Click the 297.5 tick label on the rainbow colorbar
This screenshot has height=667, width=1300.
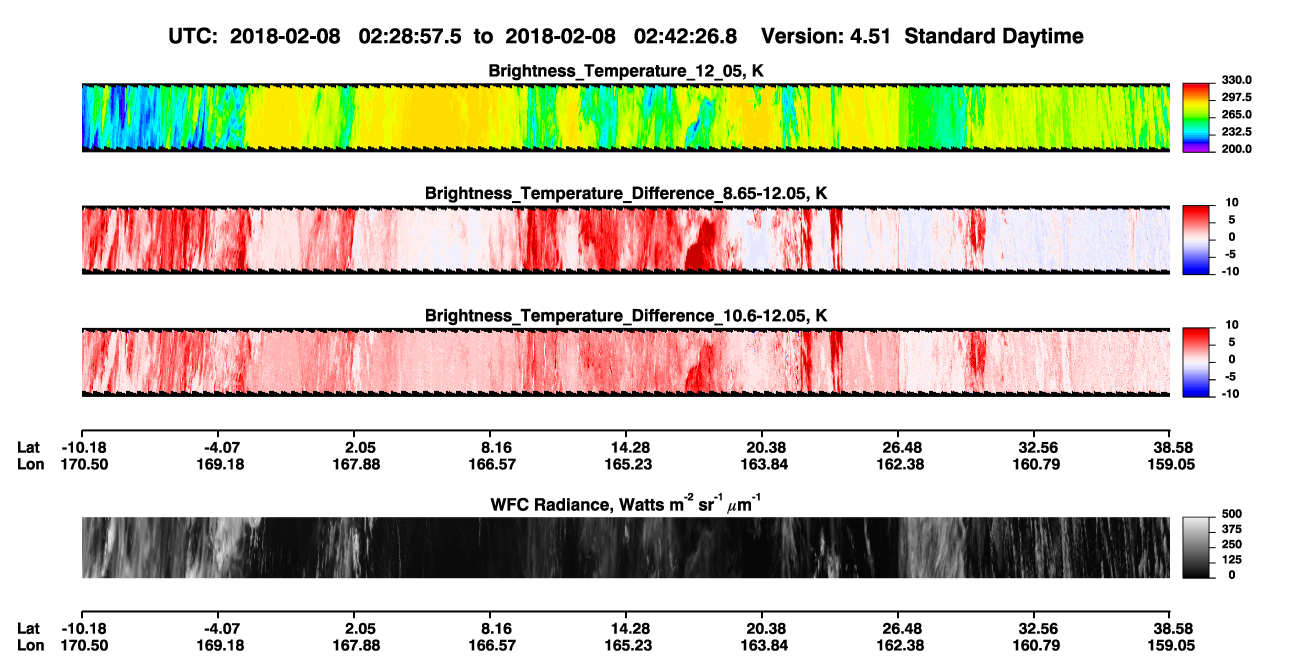tap(1236, 98)
